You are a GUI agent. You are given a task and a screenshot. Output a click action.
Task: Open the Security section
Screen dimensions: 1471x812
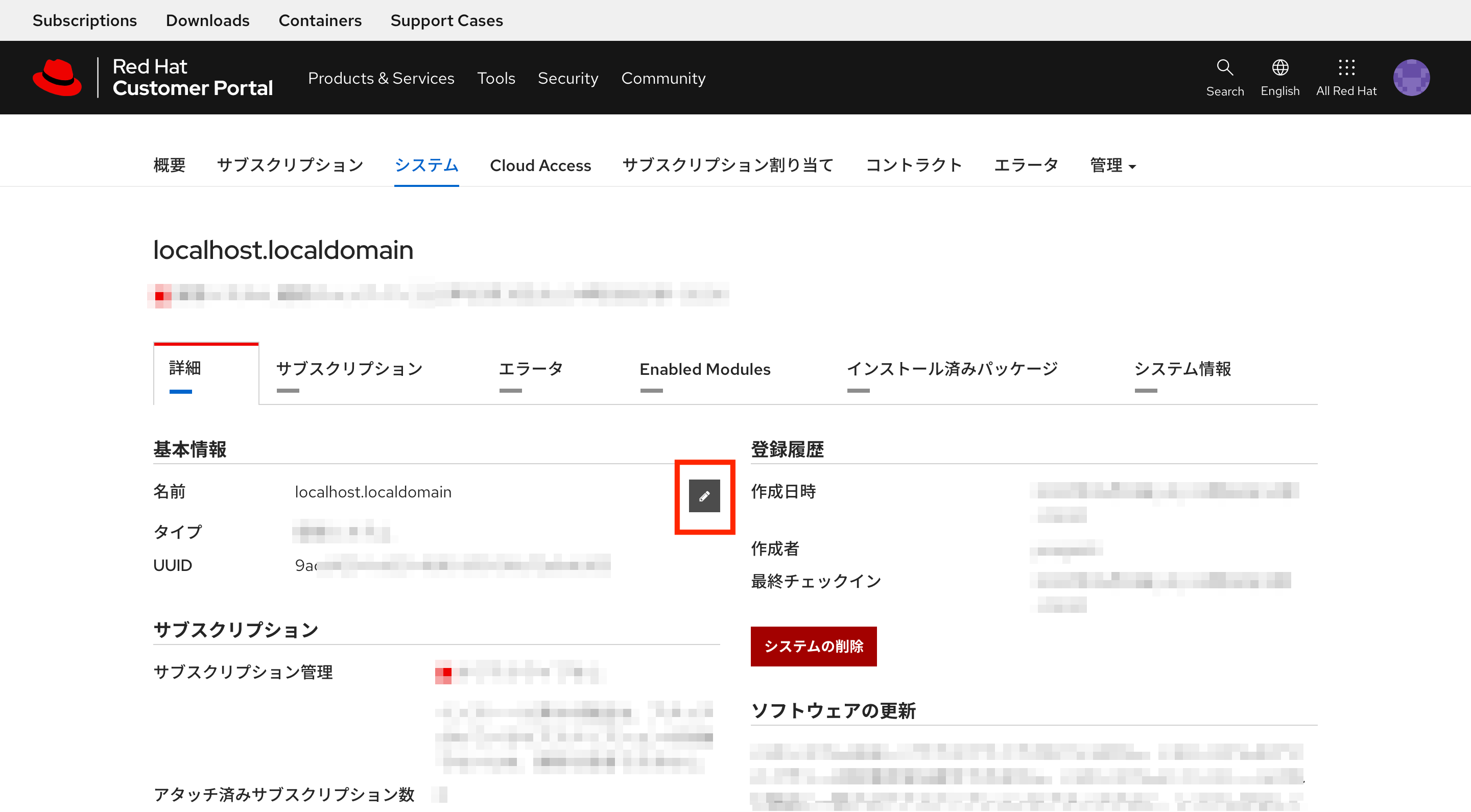[x=567, y=78]
